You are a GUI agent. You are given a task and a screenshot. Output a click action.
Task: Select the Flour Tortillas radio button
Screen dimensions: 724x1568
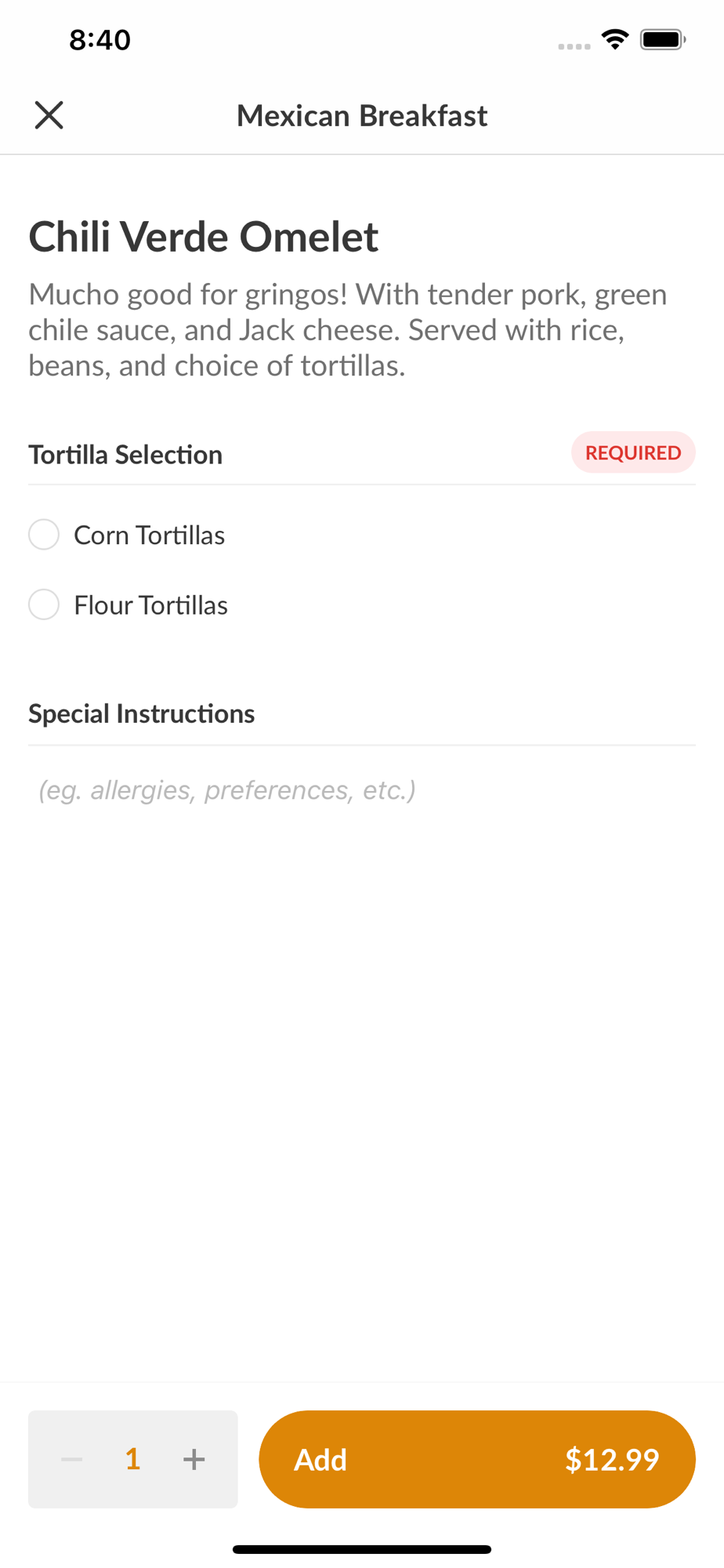(x=44, y=604)
